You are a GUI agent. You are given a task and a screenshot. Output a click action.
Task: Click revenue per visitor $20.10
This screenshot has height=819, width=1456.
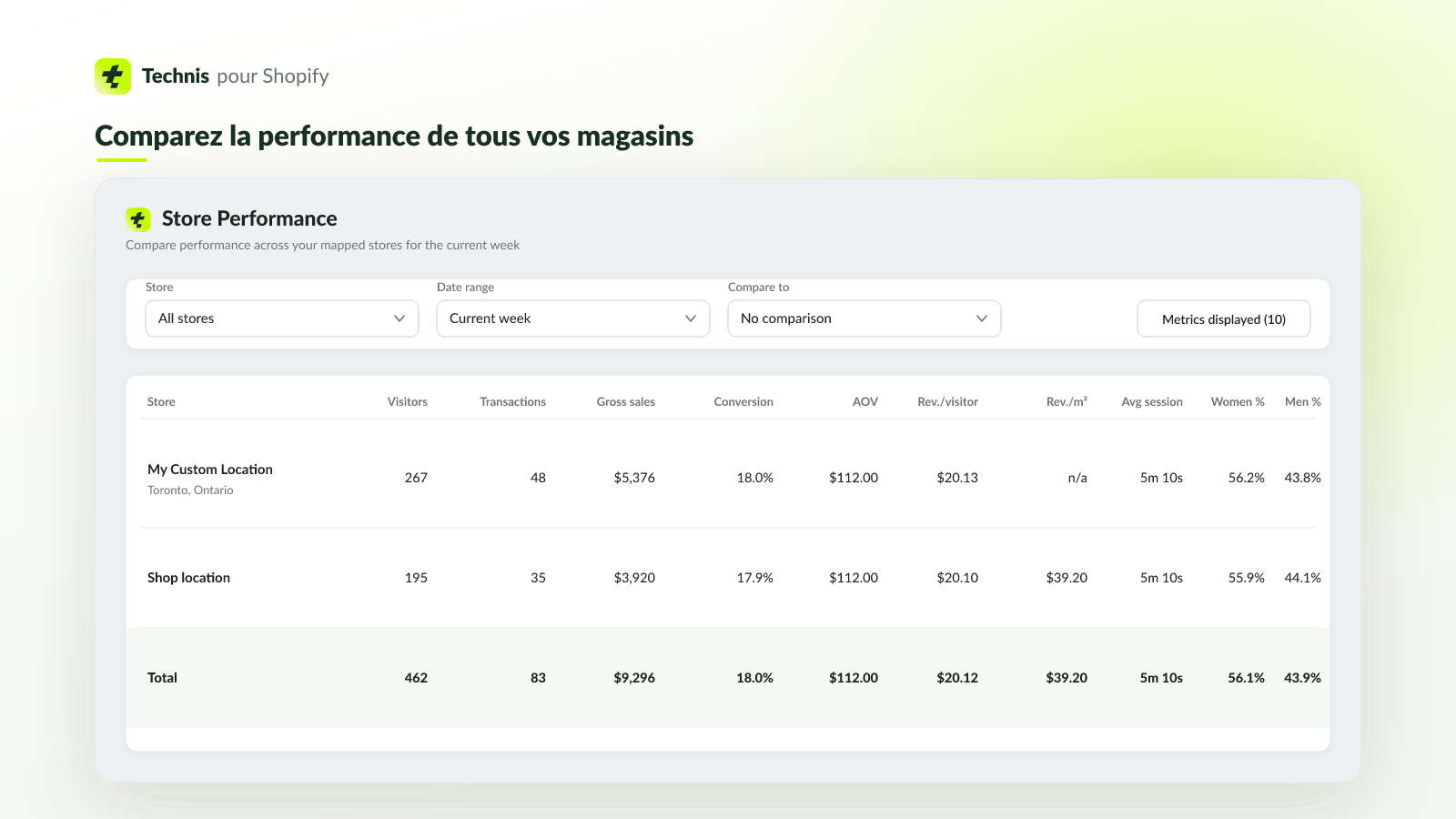[x=957, y=578]
